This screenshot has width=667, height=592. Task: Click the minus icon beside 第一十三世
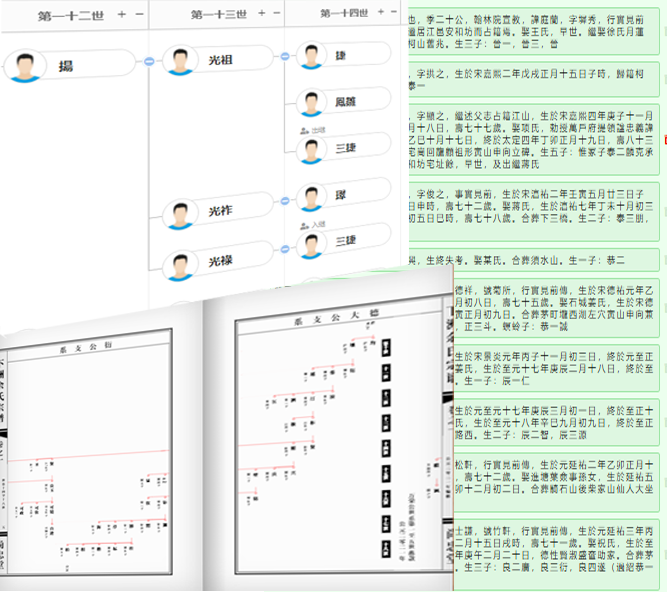278,14
